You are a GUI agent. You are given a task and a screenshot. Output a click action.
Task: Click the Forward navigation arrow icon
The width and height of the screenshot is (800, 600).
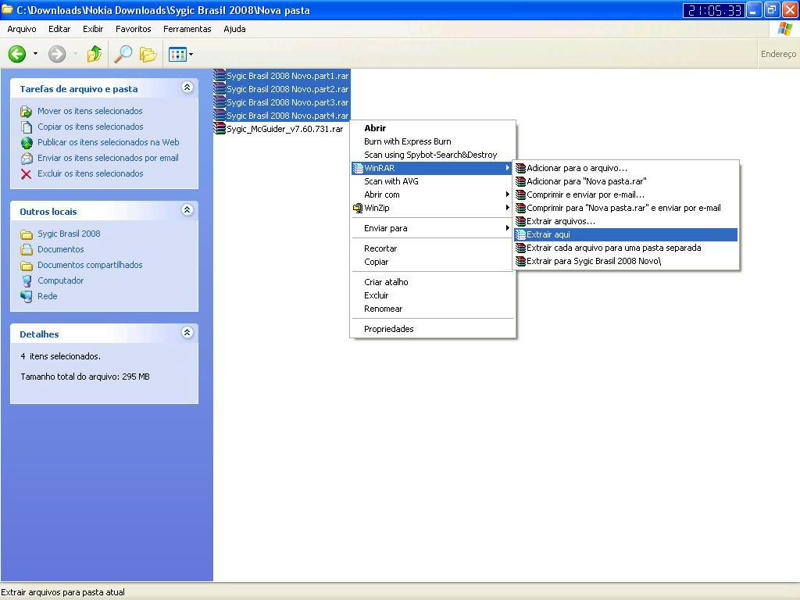click(57, 54)
